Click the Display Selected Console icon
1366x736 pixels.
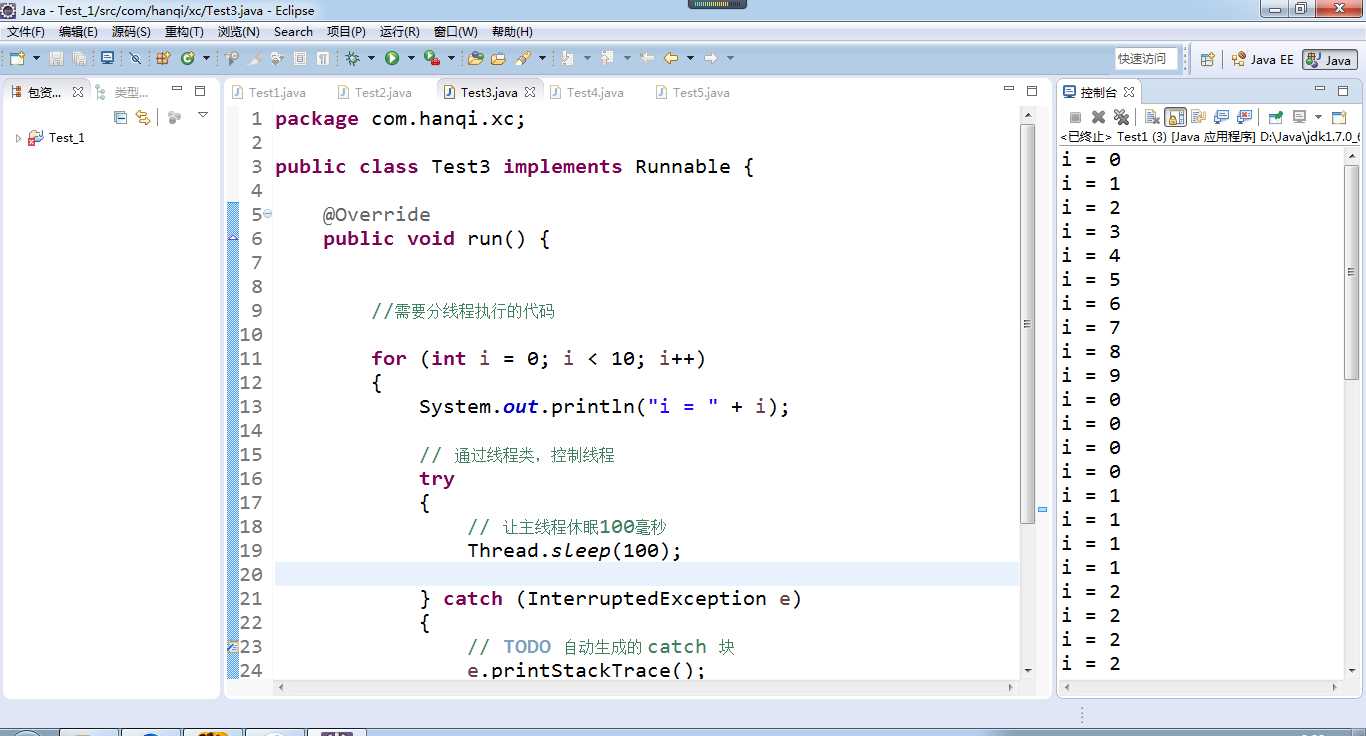click(1299, 117)
